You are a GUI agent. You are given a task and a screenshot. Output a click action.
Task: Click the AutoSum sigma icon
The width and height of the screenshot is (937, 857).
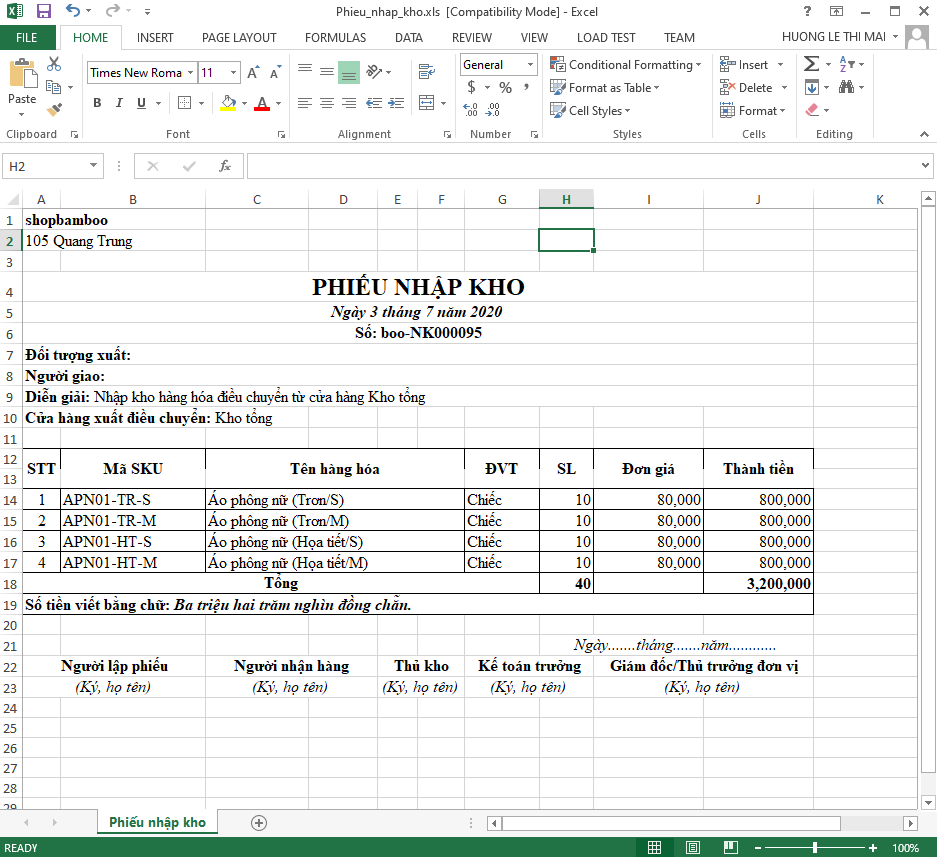point(812,63)
